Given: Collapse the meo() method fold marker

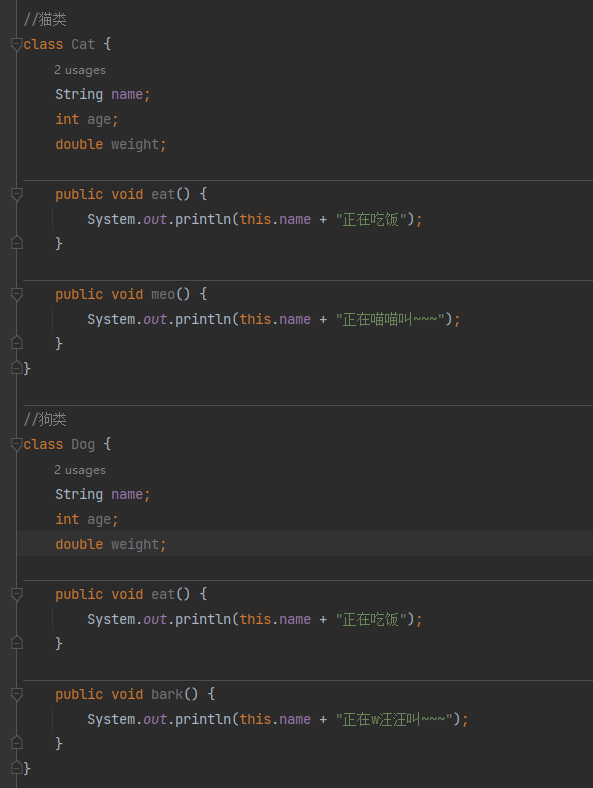Looking at the screenshot, I should coord(17,294).
